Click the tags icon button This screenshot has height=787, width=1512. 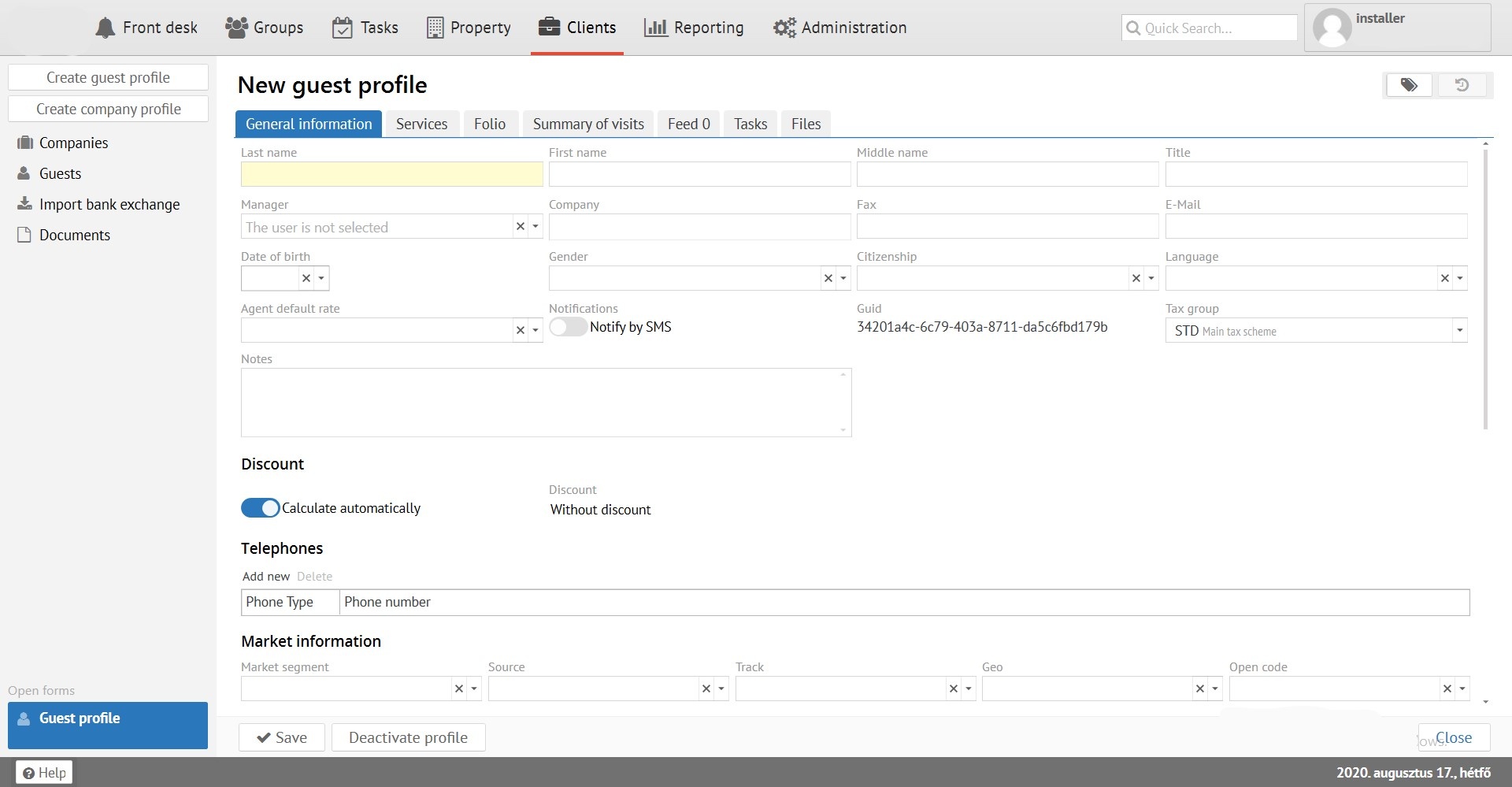1409,85
